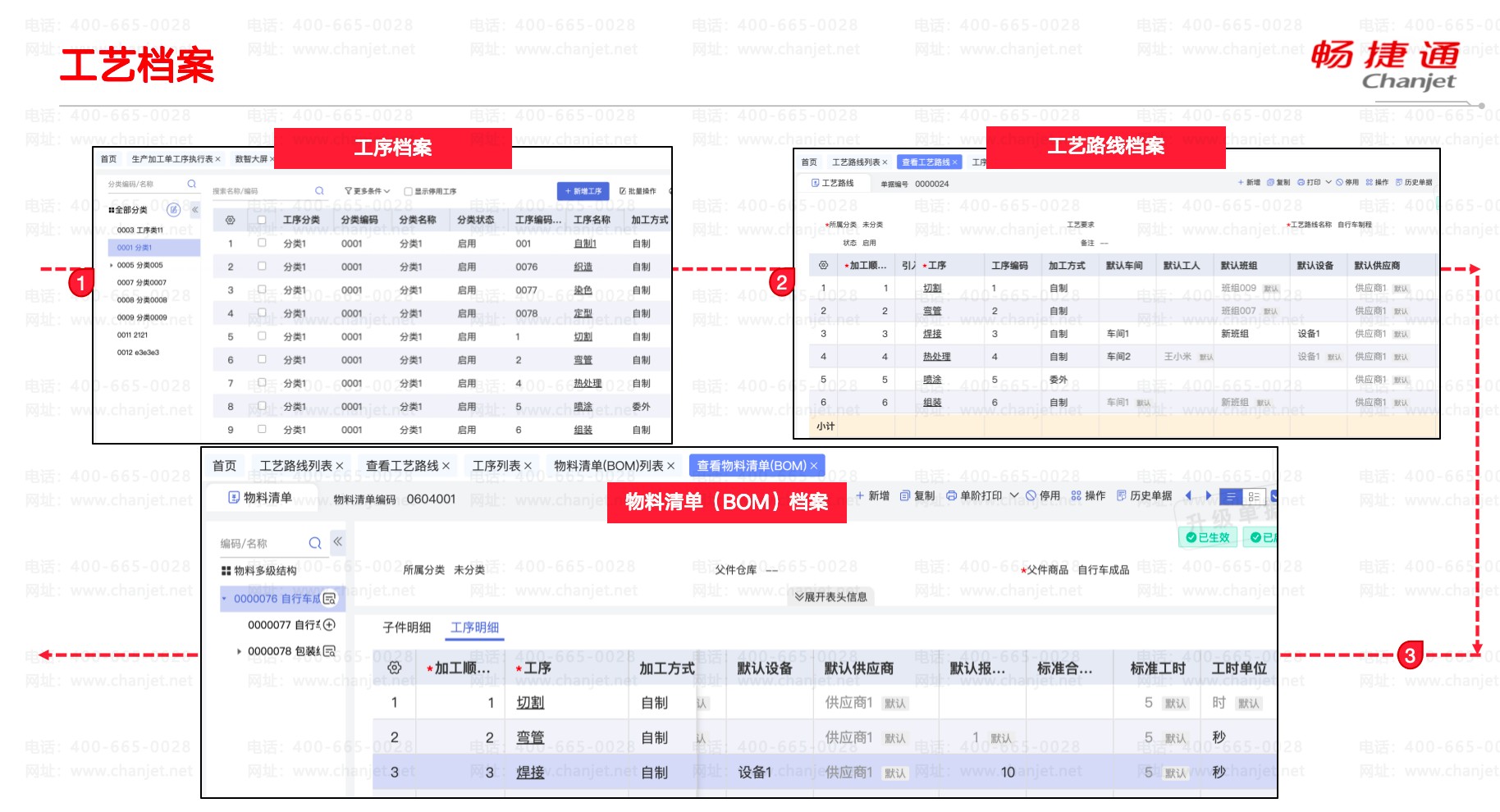1500x812 pixels.
Task: Click the search icon beside 搜索名称/编码
Action: coord(319,191)
